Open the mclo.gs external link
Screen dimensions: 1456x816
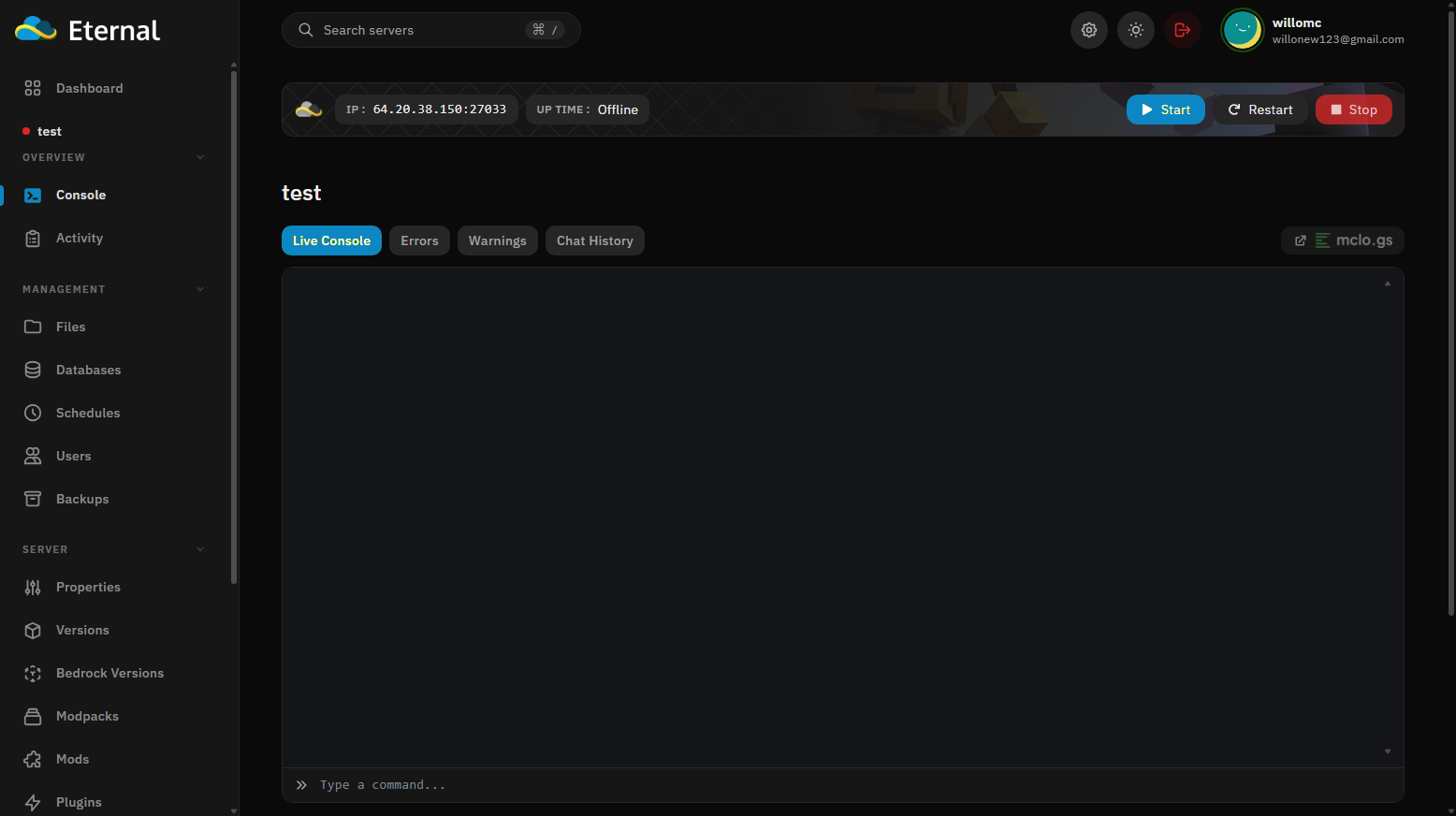tap(1343, 240)
